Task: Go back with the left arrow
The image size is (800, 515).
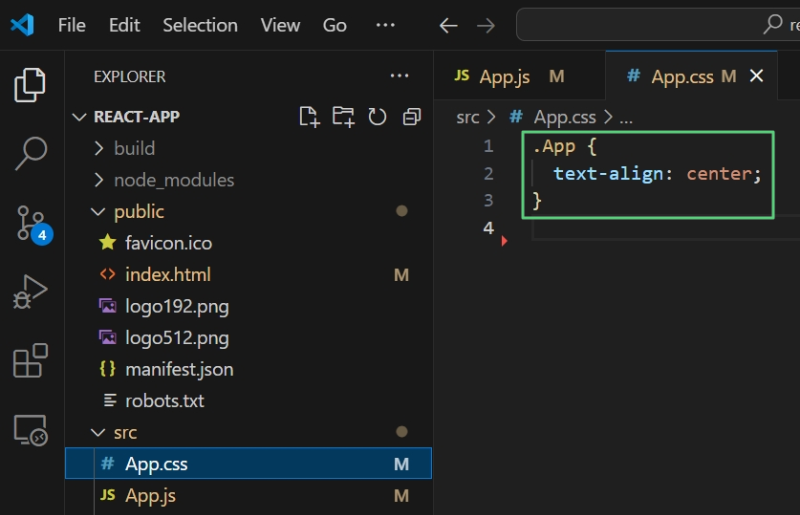Action: tap(448, 26)
